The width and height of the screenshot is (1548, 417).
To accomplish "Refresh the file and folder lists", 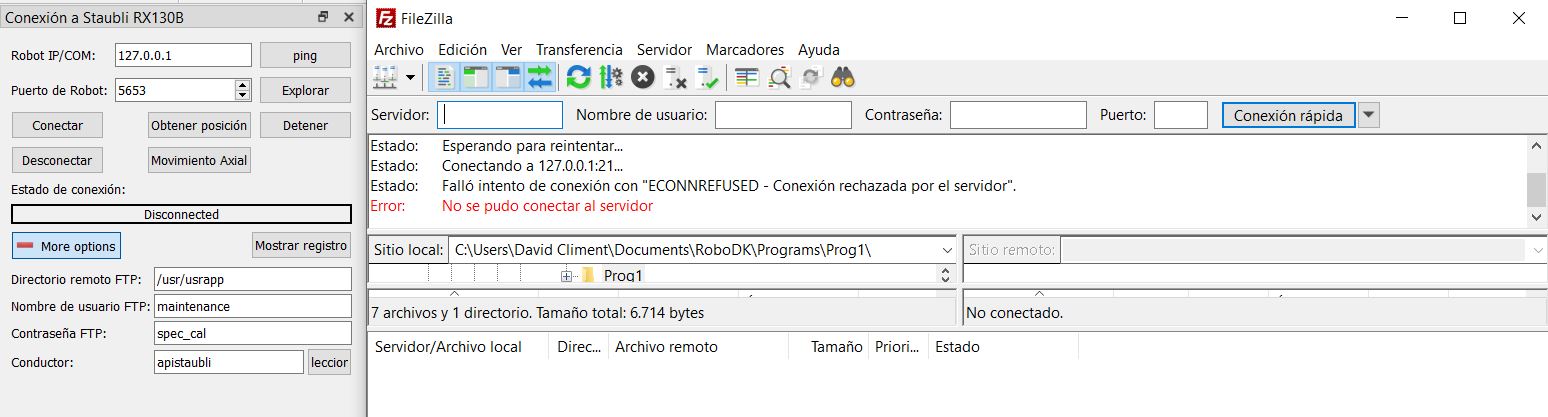I will pyautogui.click(x=578, y=77).
